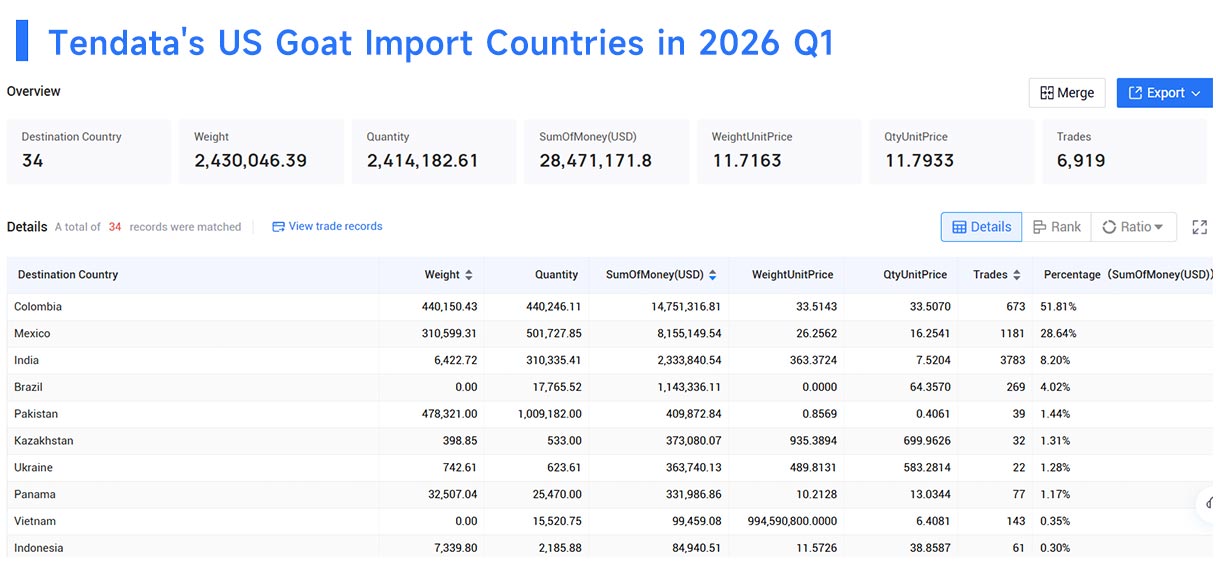Click the fullscreen expand icon

click(1200, 227)
